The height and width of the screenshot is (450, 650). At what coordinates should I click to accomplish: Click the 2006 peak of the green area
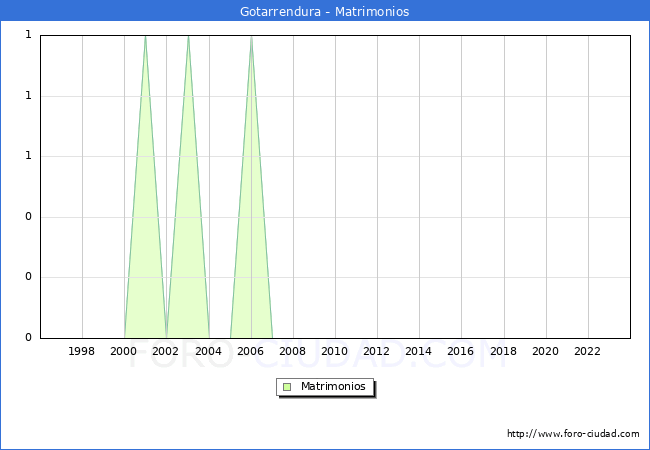251,37
